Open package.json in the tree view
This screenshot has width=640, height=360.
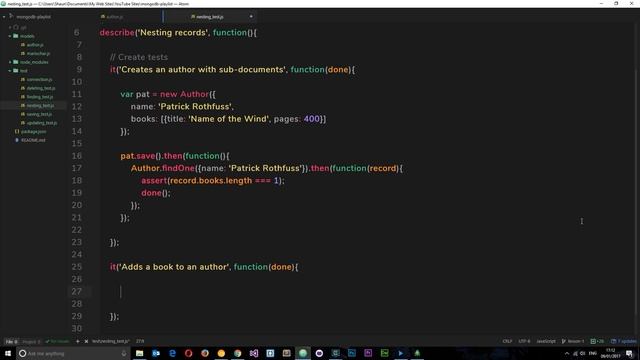pyautogui.click(x=33, y=131)
